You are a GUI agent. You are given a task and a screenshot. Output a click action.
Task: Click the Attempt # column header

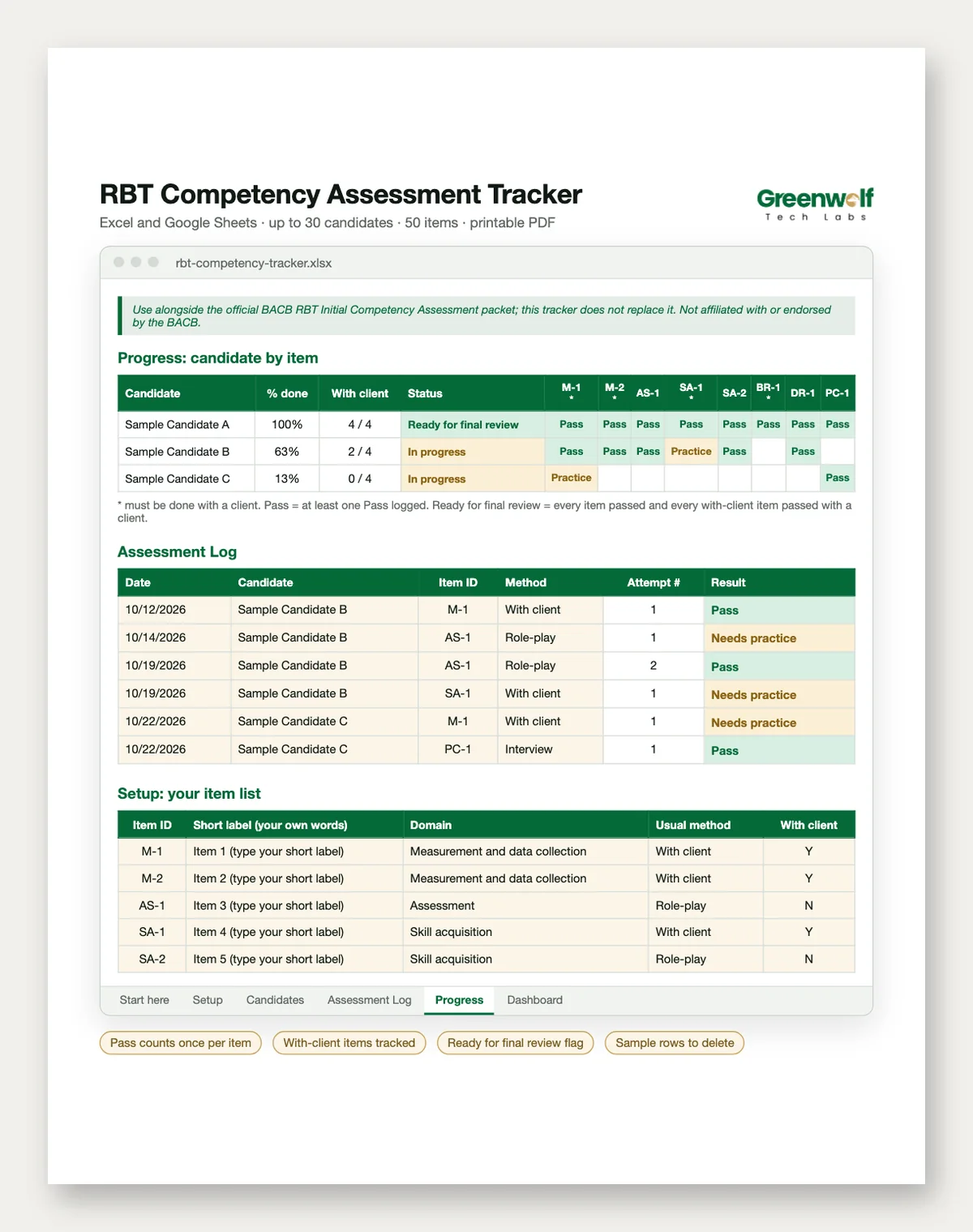654,582
